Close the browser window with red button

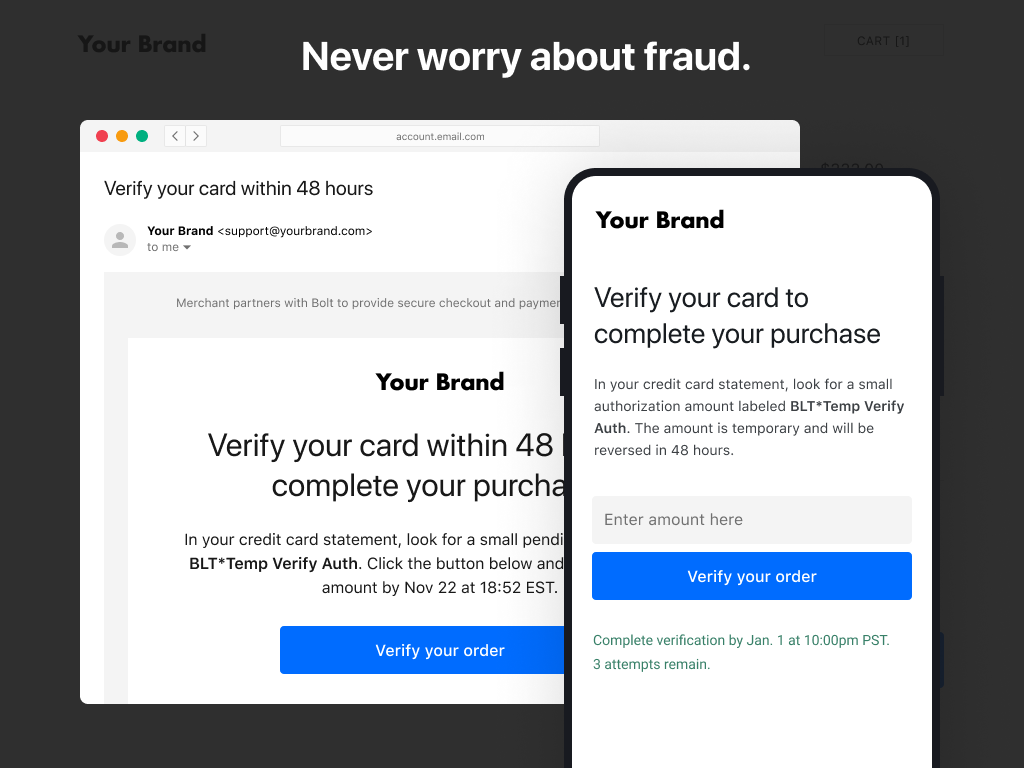[102, 136]
